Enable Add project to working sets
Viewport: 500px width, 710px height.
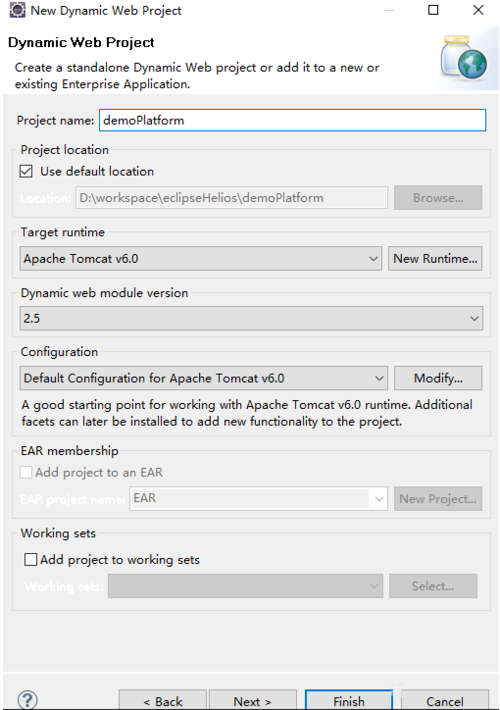(x=31, y=560)
